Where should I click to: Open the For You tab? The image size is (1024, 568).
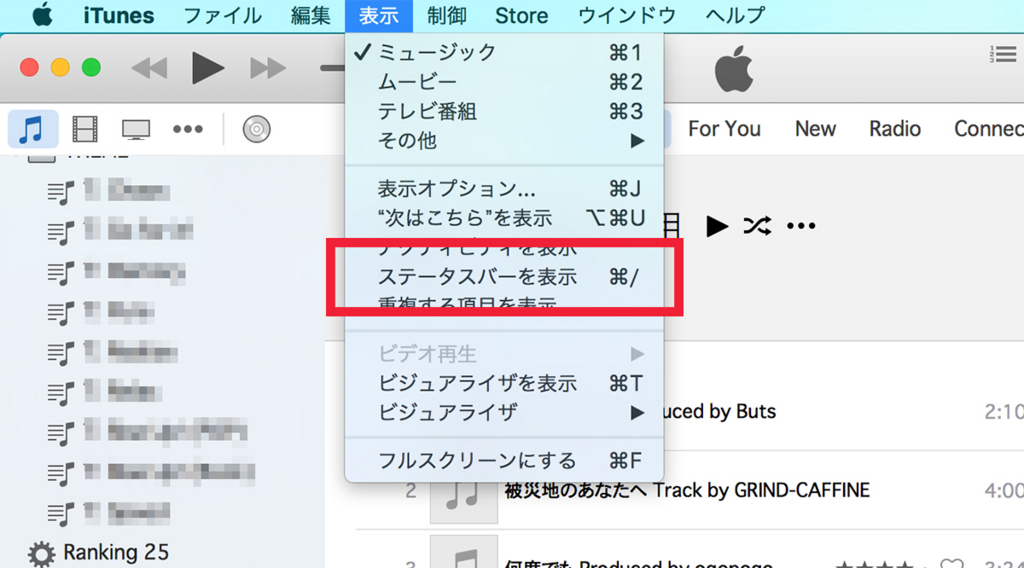(724, 129)
